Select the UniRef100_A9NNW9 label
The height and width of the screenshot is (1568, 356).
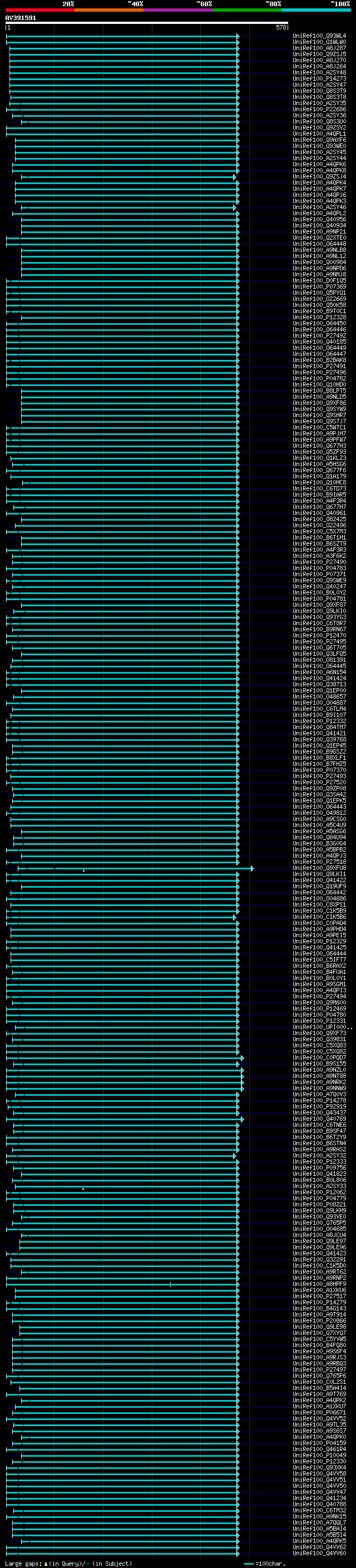[319, 1089]
